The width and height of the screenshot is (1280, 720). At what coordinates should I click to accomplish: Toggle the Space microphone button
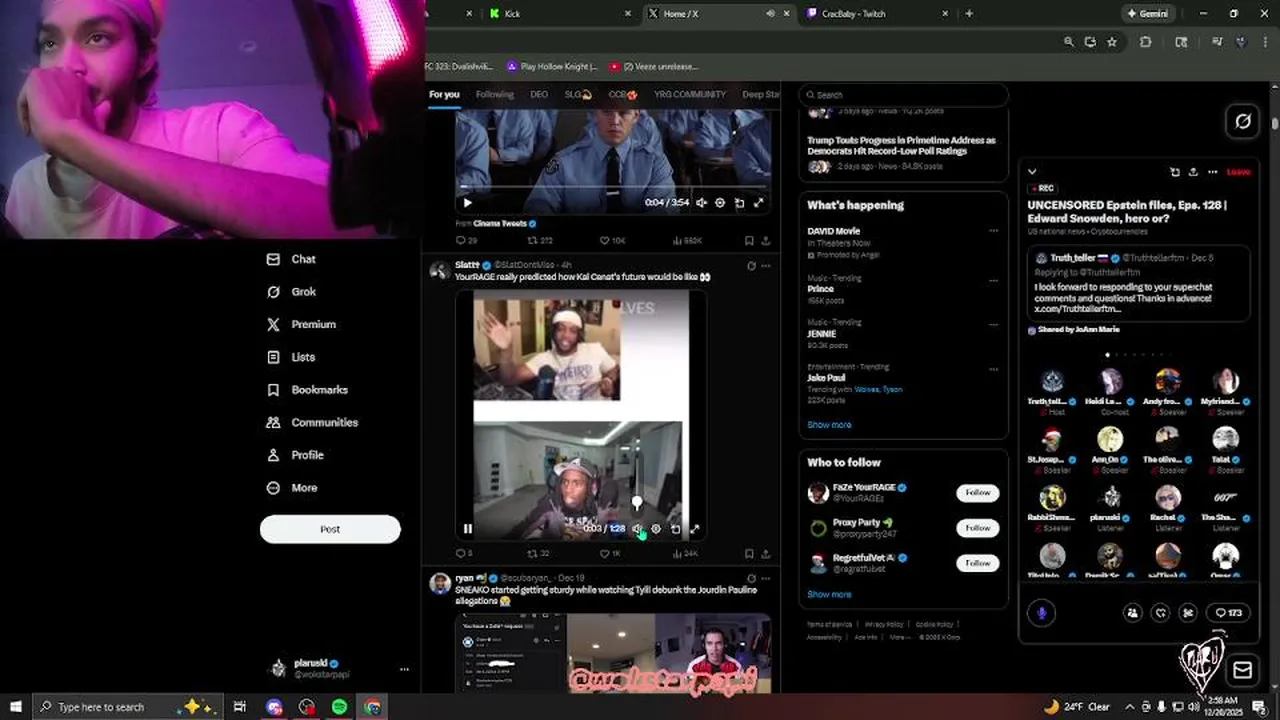[1041, 613]
